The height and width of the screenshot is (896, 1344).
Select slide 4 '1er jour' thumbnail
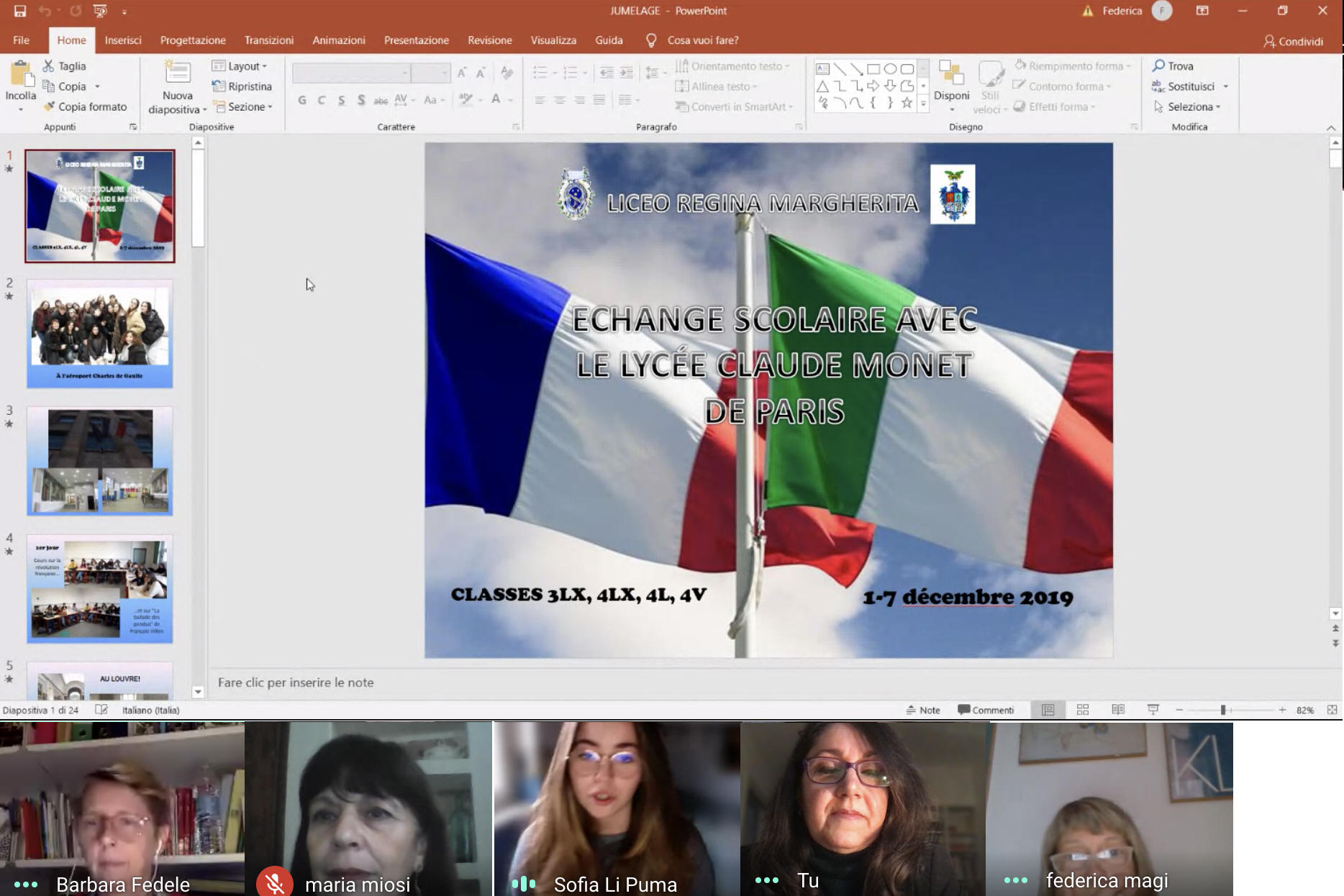click(100, 589)
